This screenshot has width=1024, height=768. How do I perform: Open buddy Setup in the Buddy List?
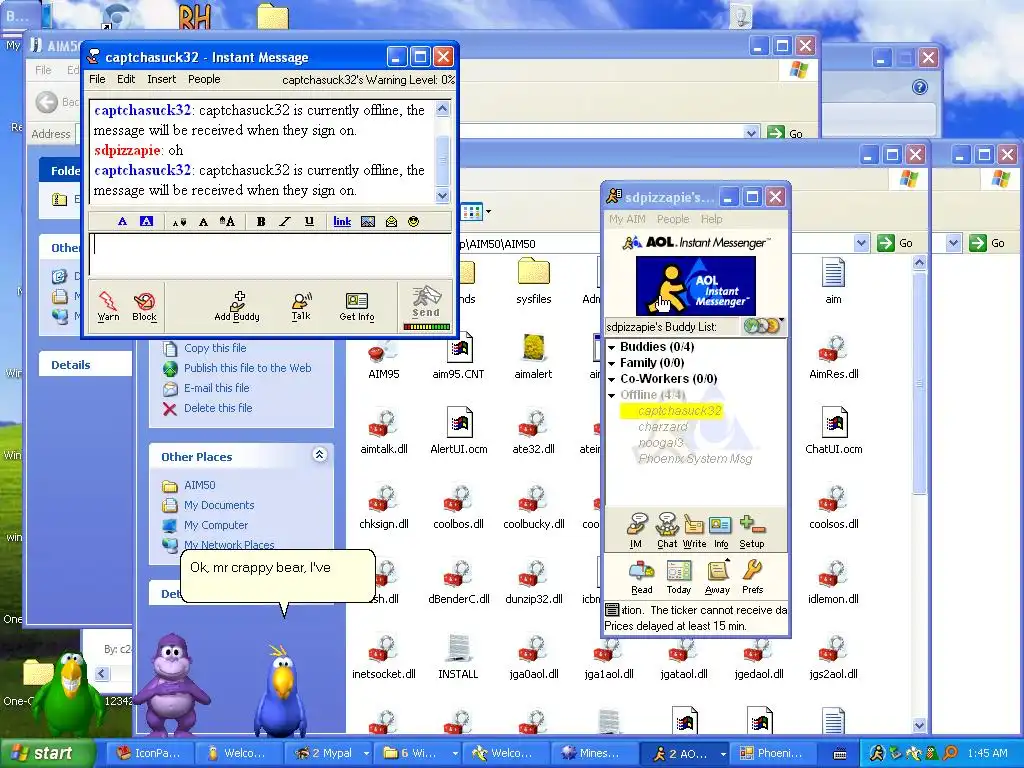[752, 531]
